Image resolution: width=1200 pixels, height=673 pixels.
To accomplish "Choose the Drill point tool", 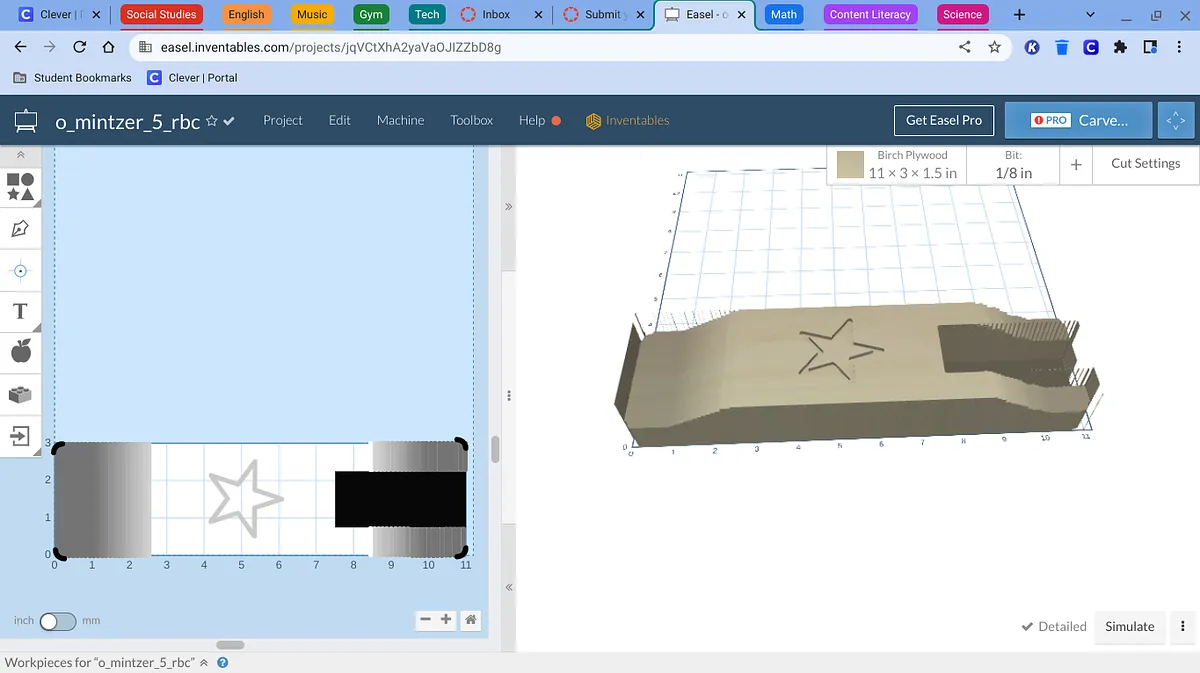I will pyautogui.click(x=20, y=271).
